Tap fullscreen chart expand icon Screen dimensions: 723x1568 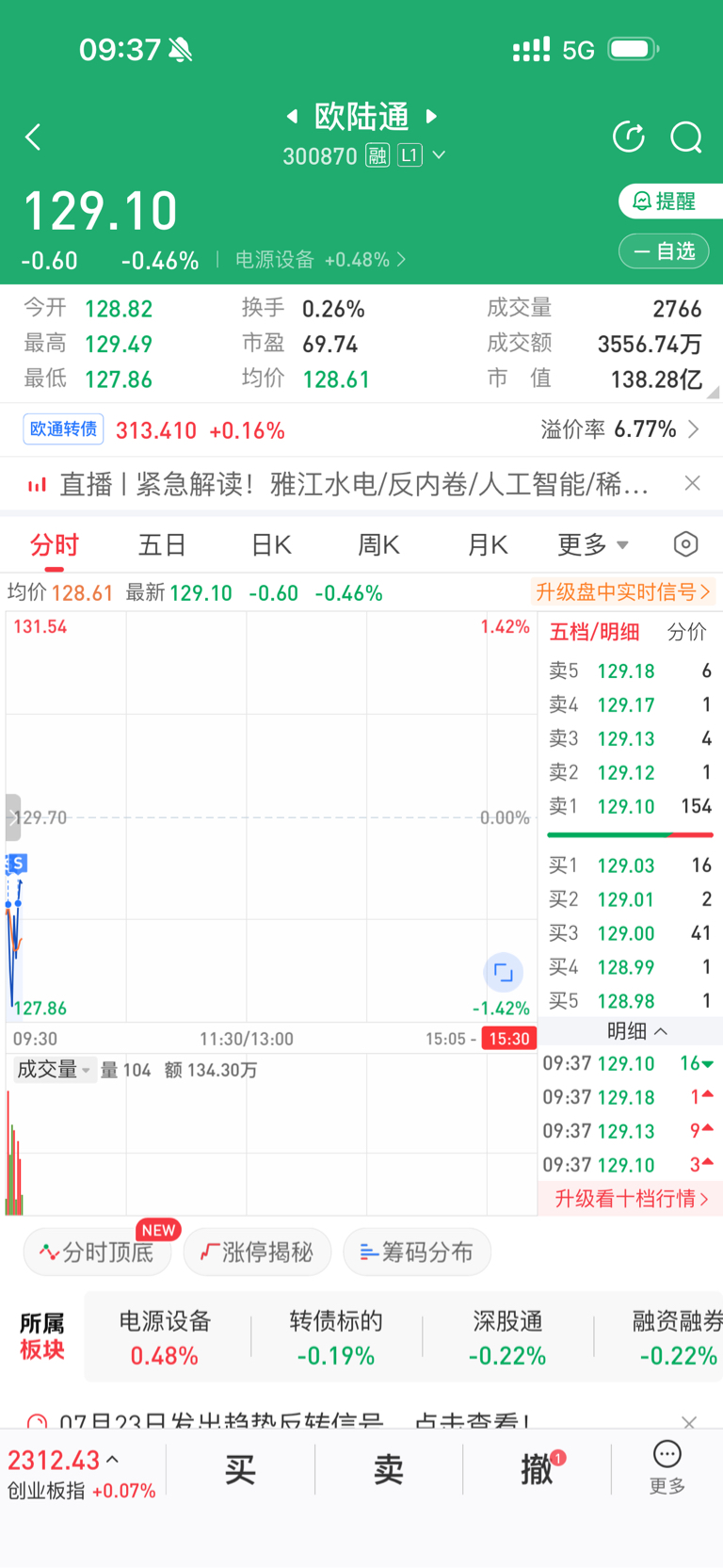coord(503,972)
